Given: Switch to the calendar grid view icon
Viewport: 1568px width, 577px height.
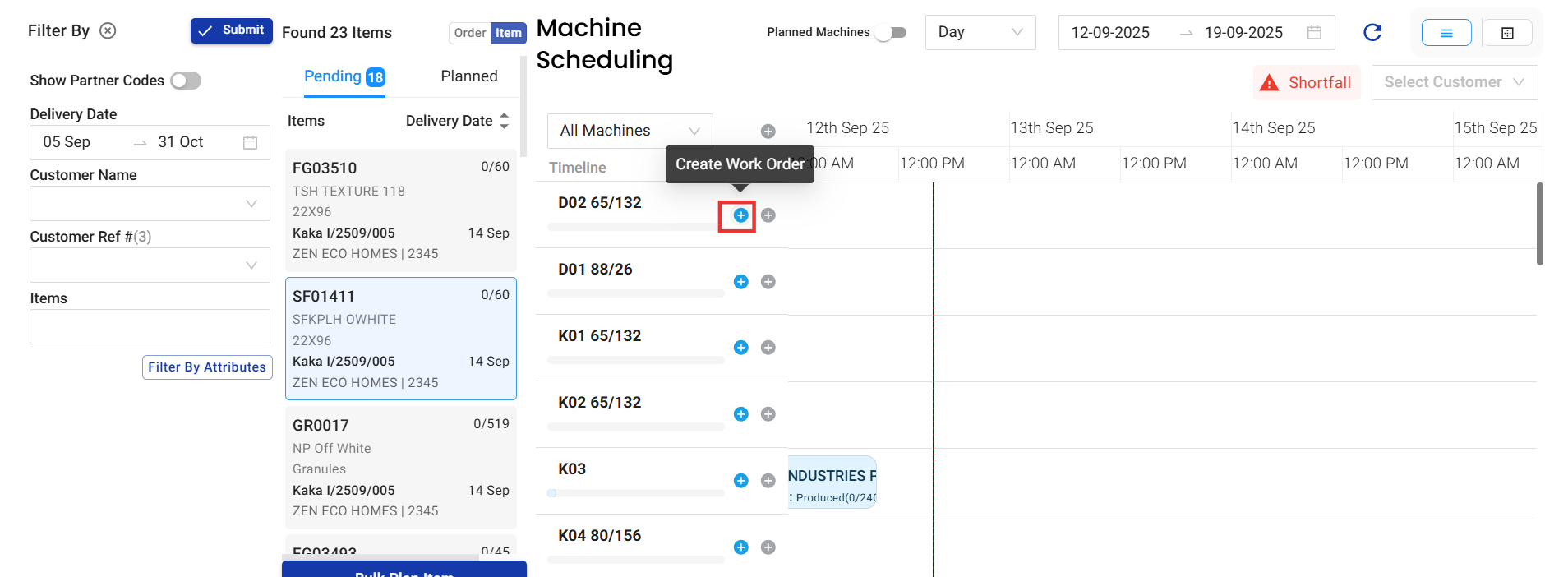Looking at the screenshot, I should (x=1506, y=33).
